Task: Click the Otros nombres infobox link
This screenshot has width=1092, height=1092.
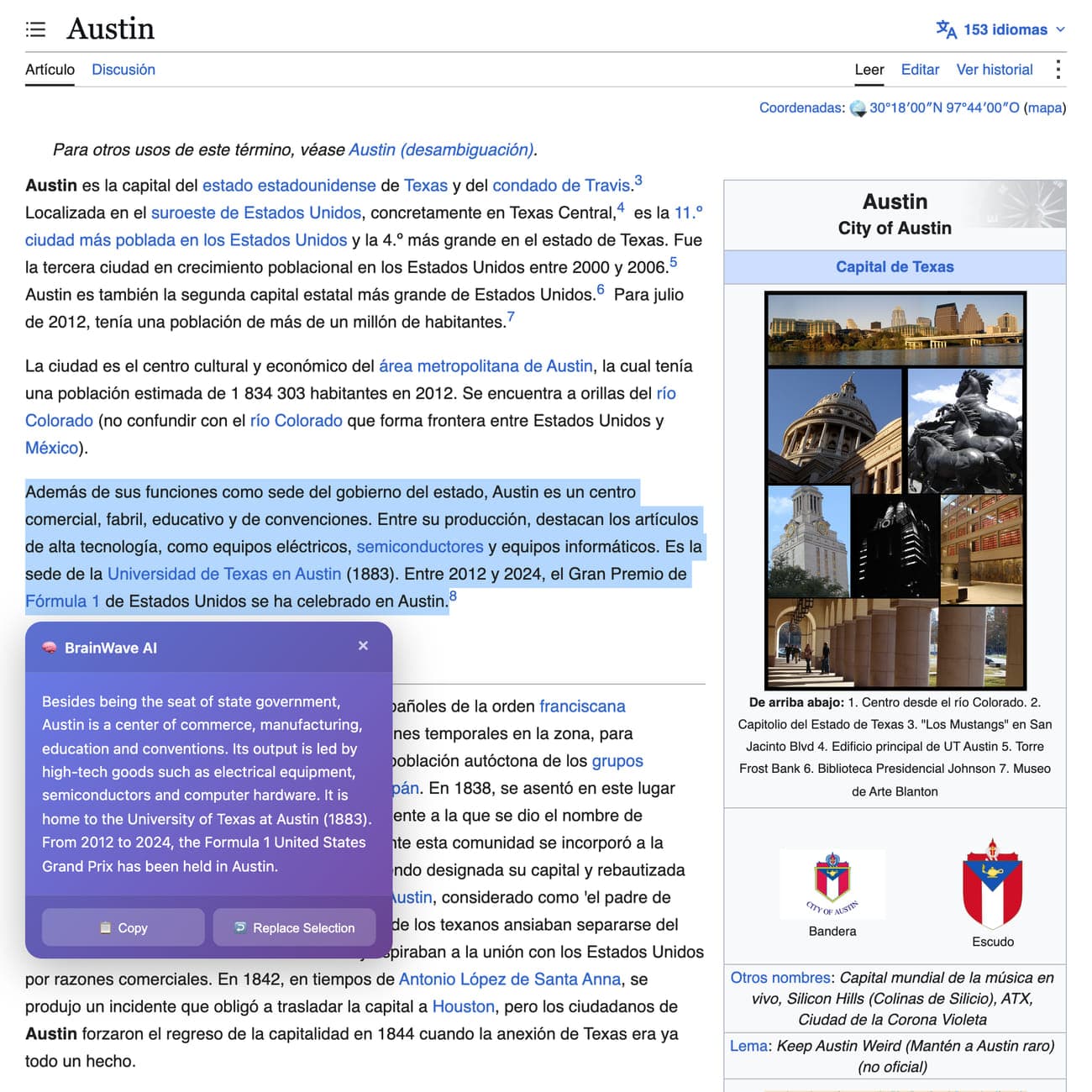Action: coord(780,978)
